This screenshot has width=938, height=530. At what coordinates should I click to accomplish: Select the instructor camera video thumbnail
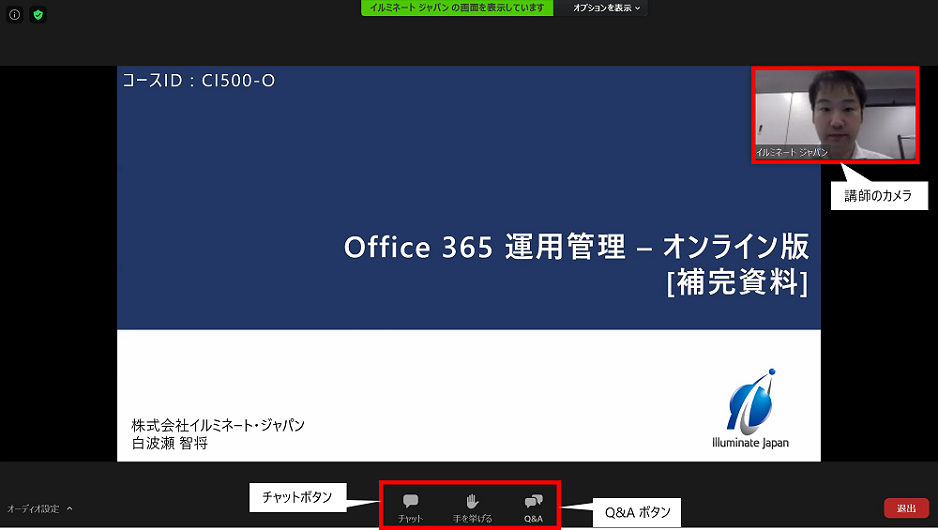[x=835, y=114]
